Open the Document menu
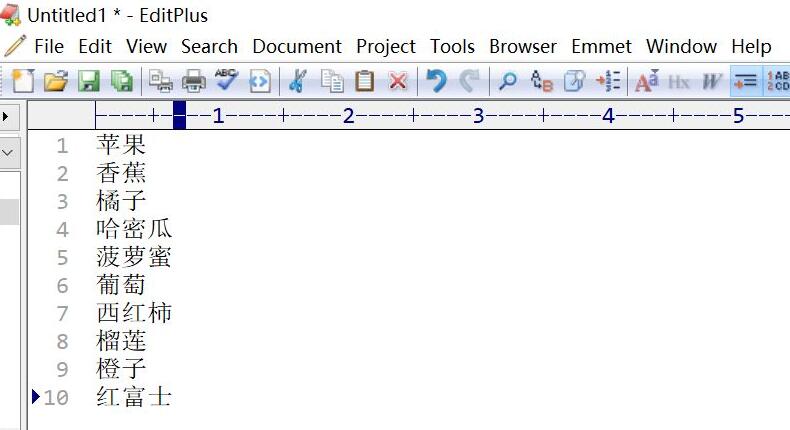The height and width of the screenshot is (430, 790). 297,46
